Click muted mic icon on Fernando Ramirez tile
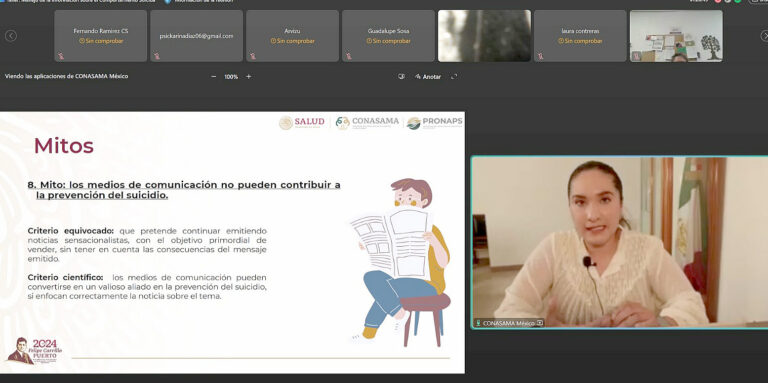Screen dimensions: 768x383 [61, 56]
